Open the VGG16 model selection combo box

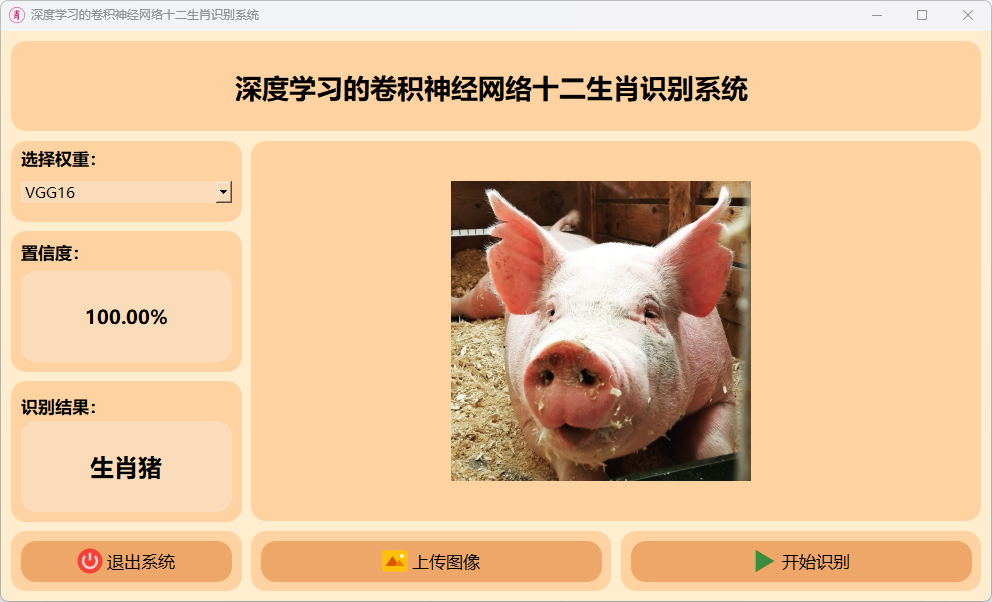click(127, 192)
